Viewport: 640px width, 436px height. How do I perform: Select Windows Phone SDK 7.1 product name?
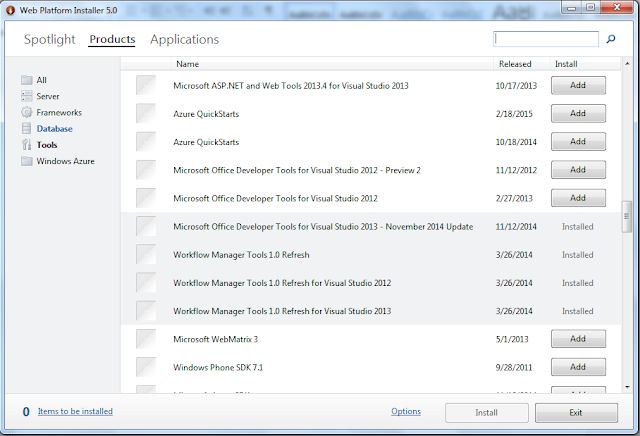[x=218, y=367]
